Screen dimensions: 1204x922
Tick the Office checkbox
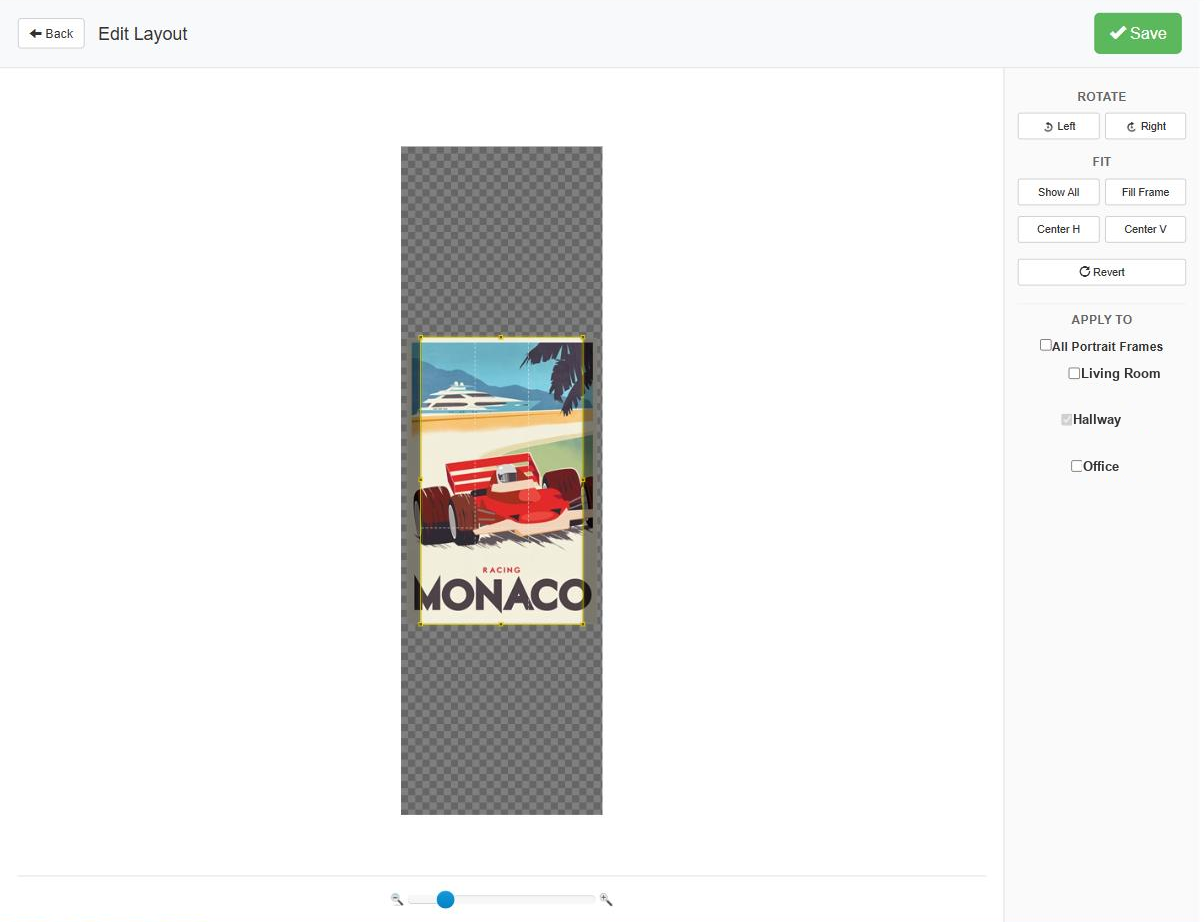tap(1077, 466)
